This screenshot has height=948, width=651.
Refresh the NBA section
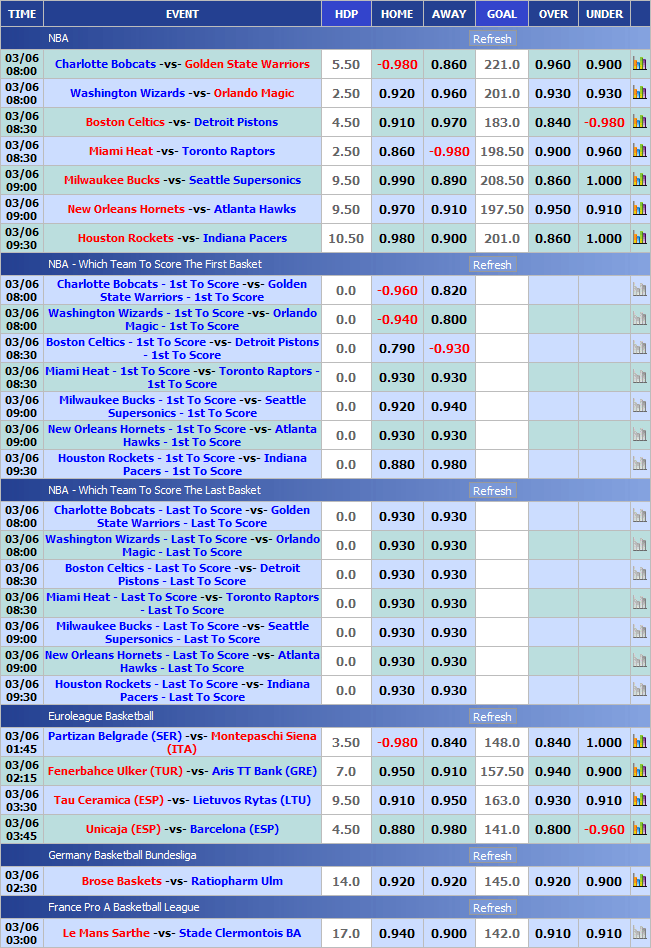492,39
